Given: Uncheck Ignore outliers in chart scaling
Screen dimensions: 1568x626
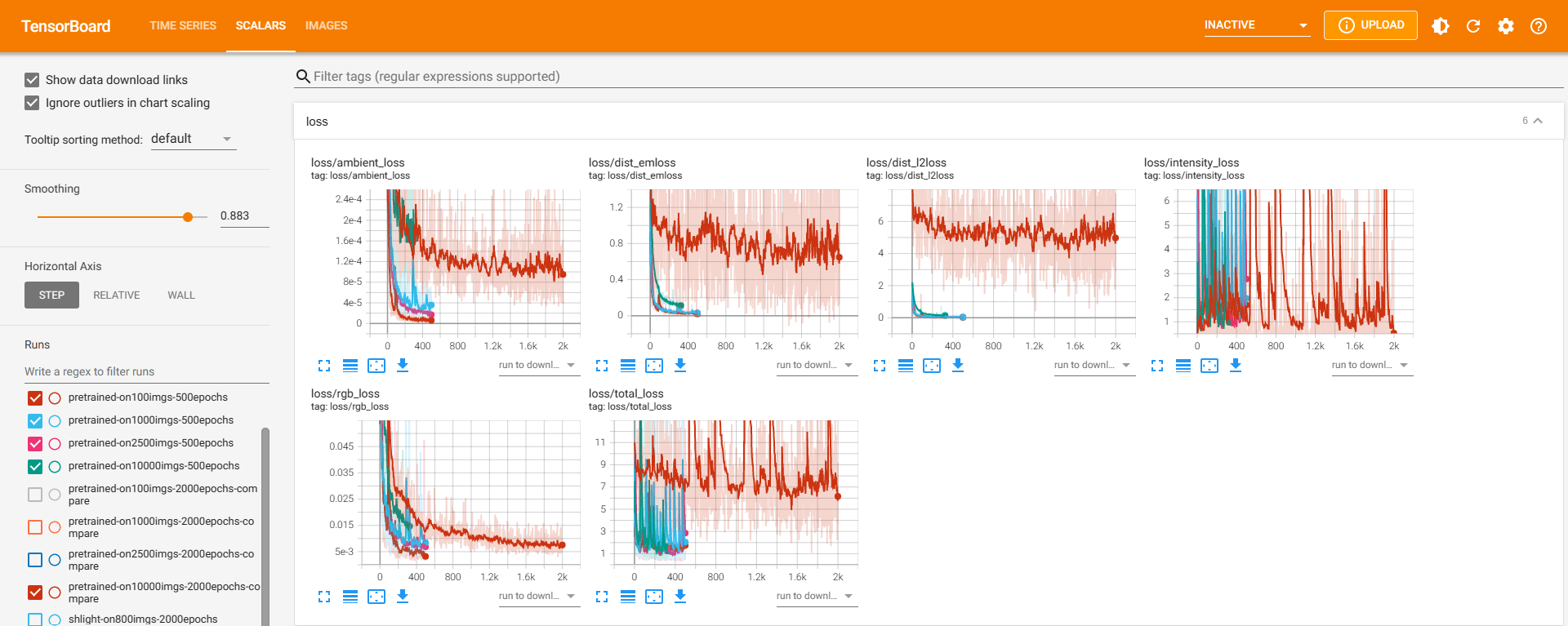Looking at the screenshot, I should pos(32,103).
